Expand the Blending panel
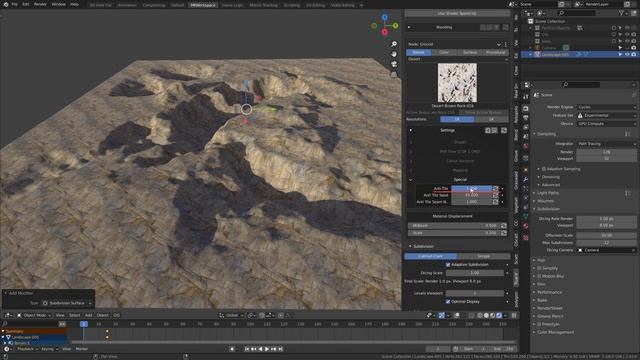The height and width of the screenshot is (360, 640). coord(409,27)
